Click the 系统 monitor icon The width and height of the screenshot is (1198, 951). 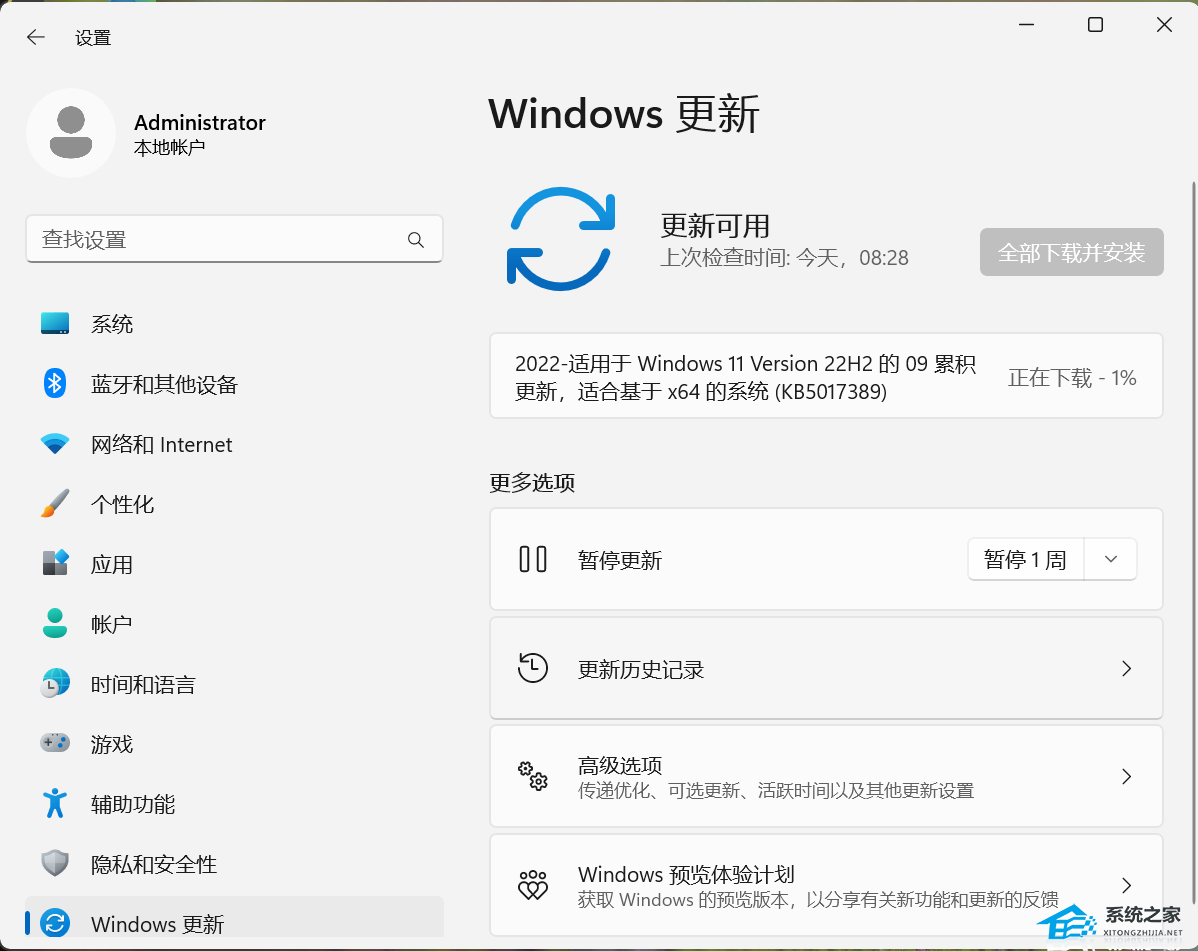coord(55,323)
